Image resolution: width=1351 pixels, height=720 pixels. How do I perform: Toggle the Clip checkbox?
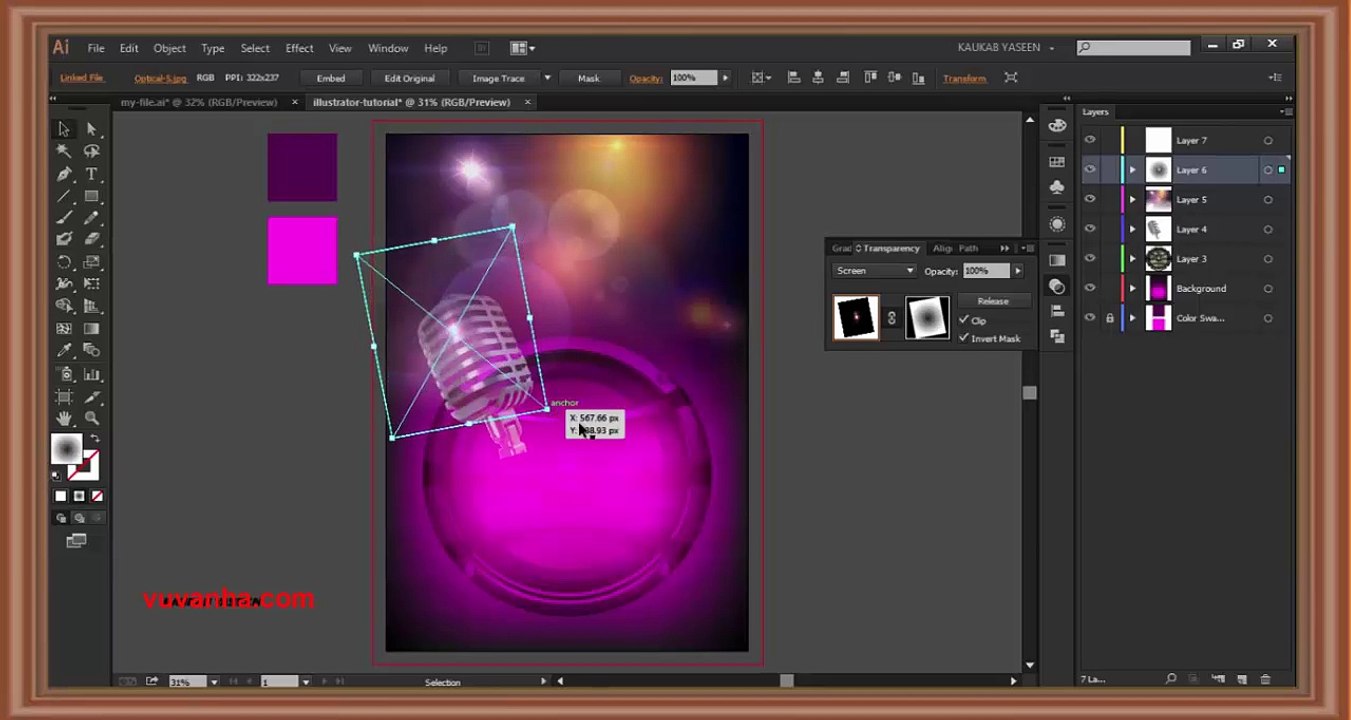click(x=964, y=320)
